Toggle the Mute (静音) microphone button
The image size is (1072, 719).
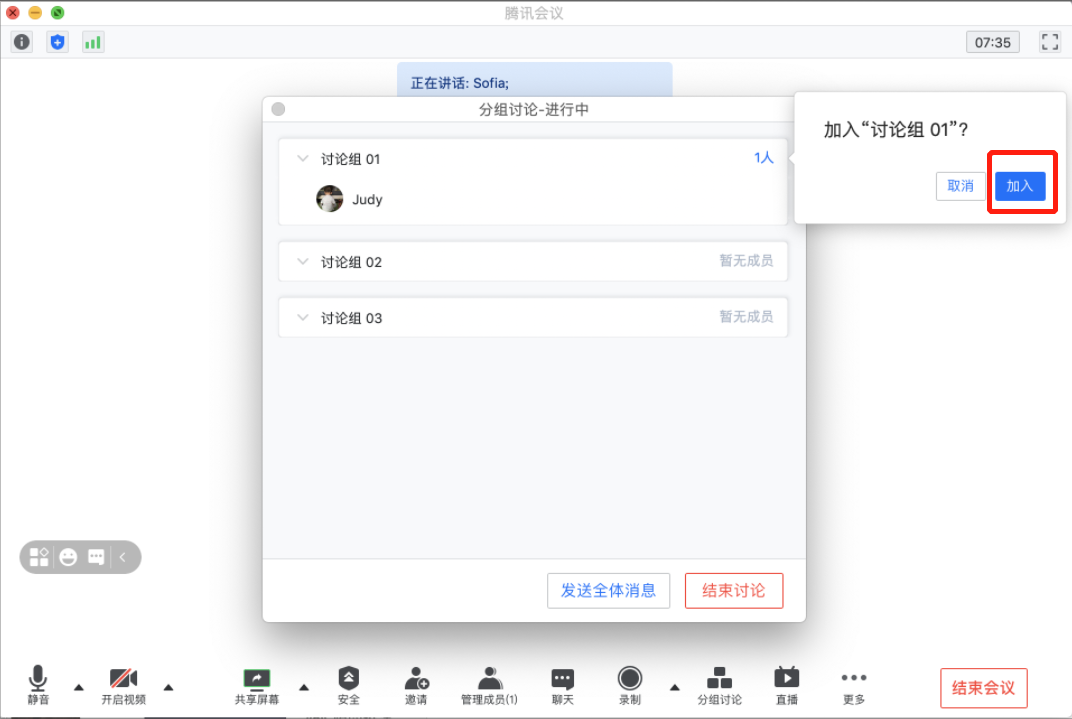pos(38,686)
